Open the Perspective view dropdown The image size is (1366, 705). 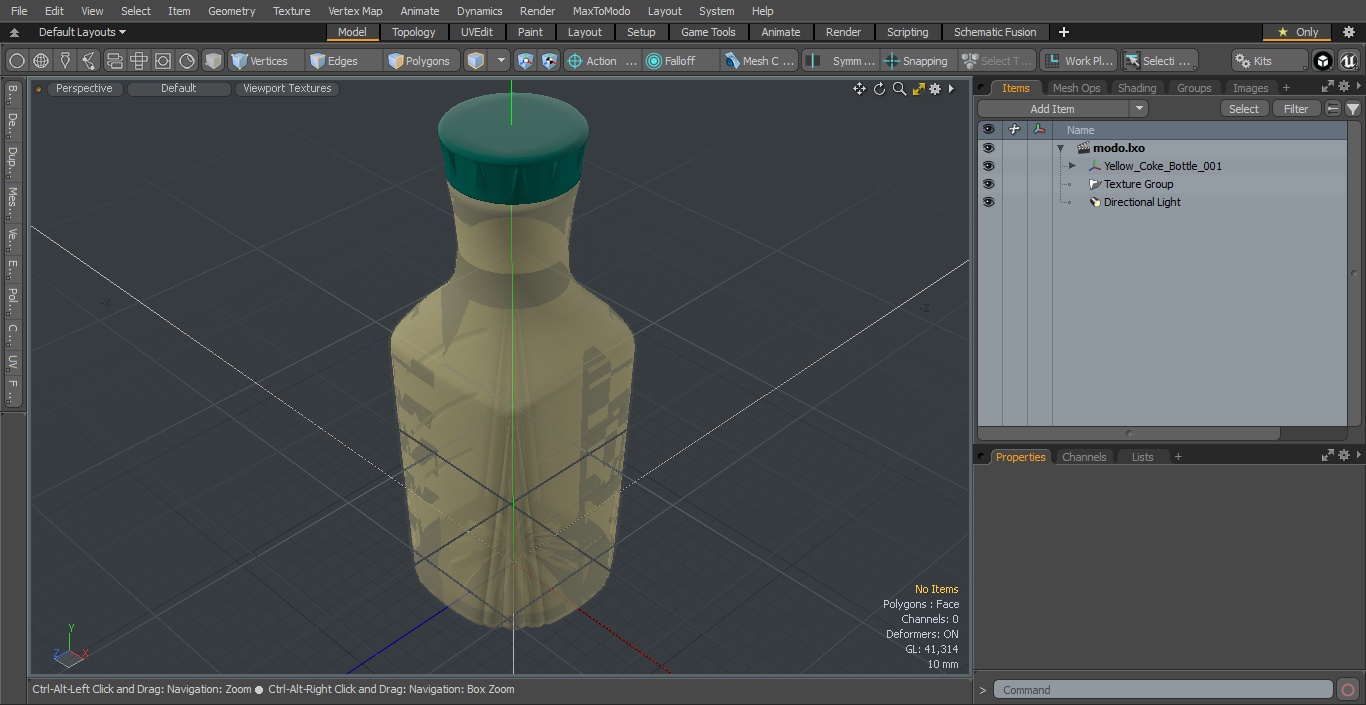(x=84, y=88)
